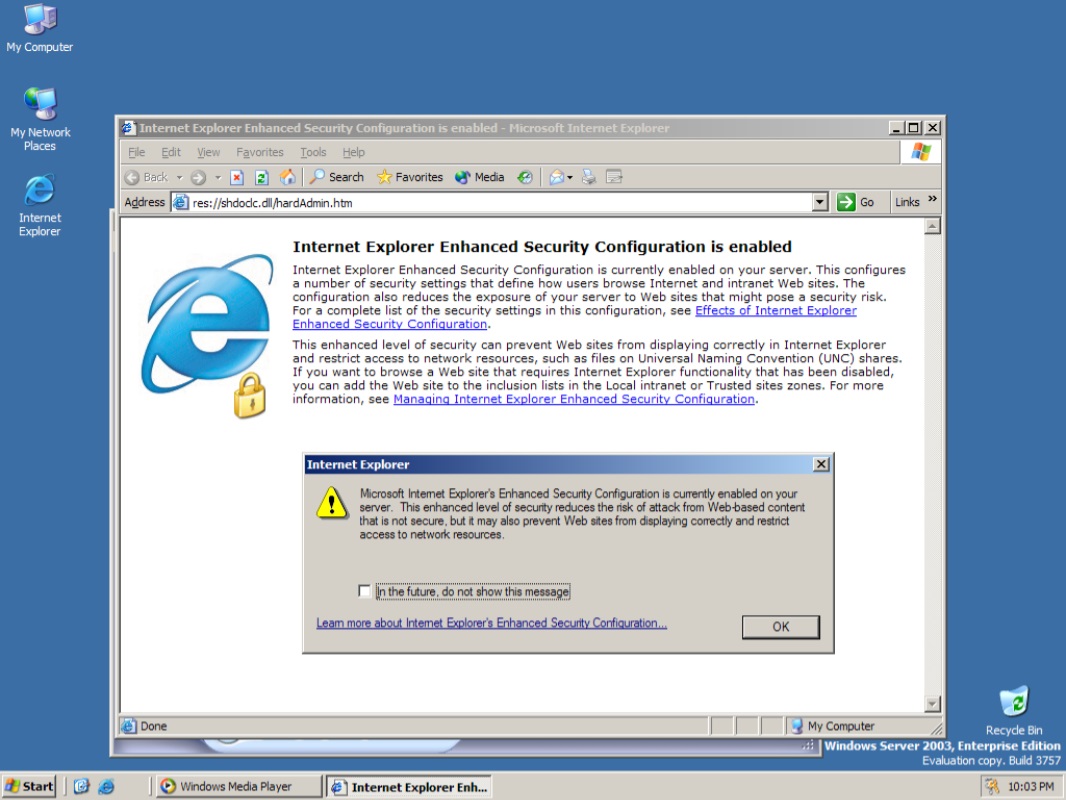The height and width of the screenshot is (800, 1066).
Task: Expand the Links toolbar chevron
Action: 932,198
